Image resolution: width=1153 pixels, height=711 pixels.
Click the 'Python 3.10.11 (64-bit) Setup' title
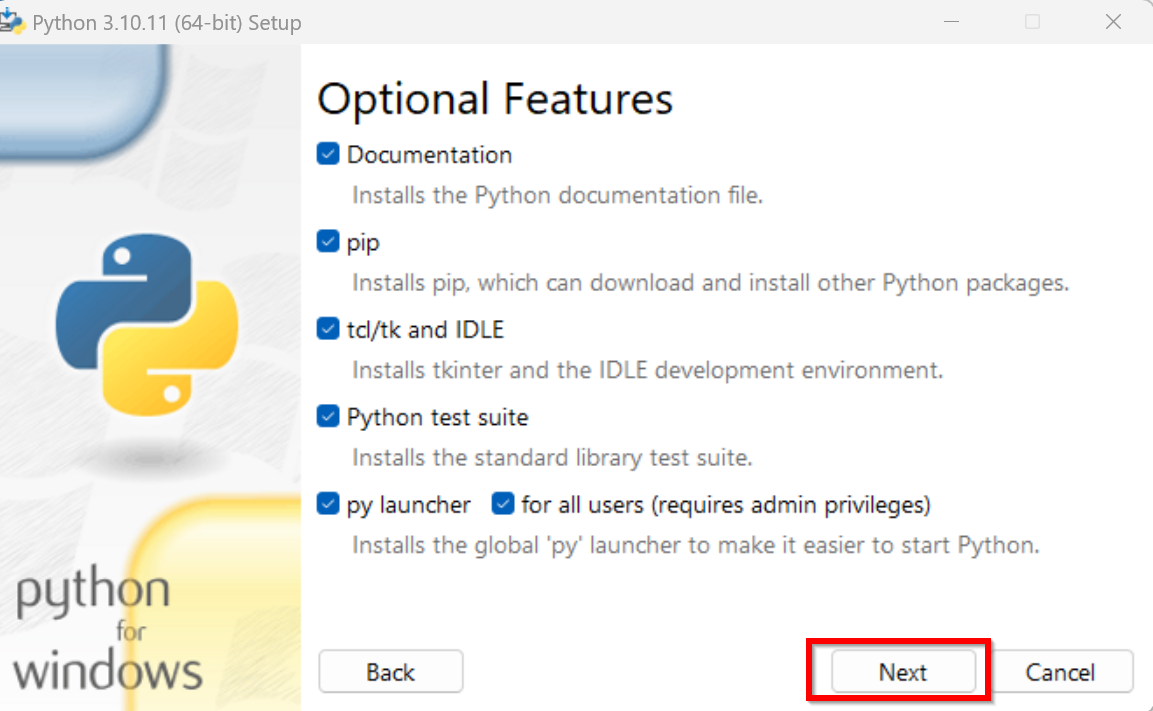pos(167,23)
